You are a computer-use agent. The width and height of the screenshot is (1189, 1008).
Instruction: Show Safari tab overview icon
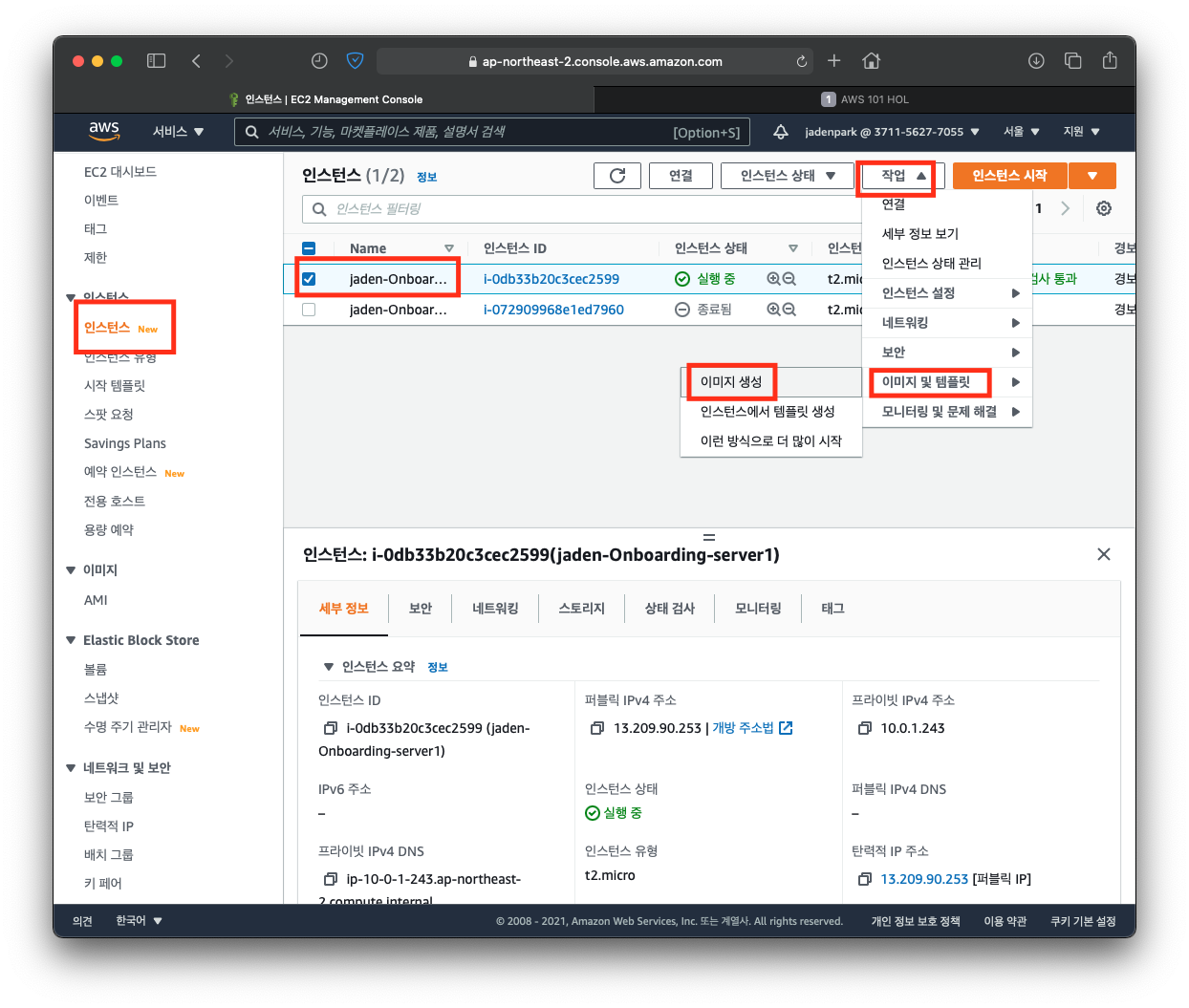point(1073,61)
